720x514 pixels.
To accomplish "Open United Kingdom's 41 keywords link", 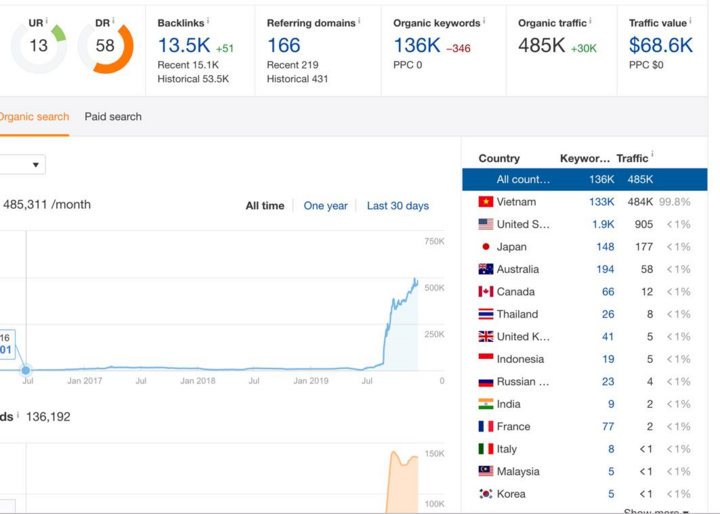I will [x=608, y=337].
